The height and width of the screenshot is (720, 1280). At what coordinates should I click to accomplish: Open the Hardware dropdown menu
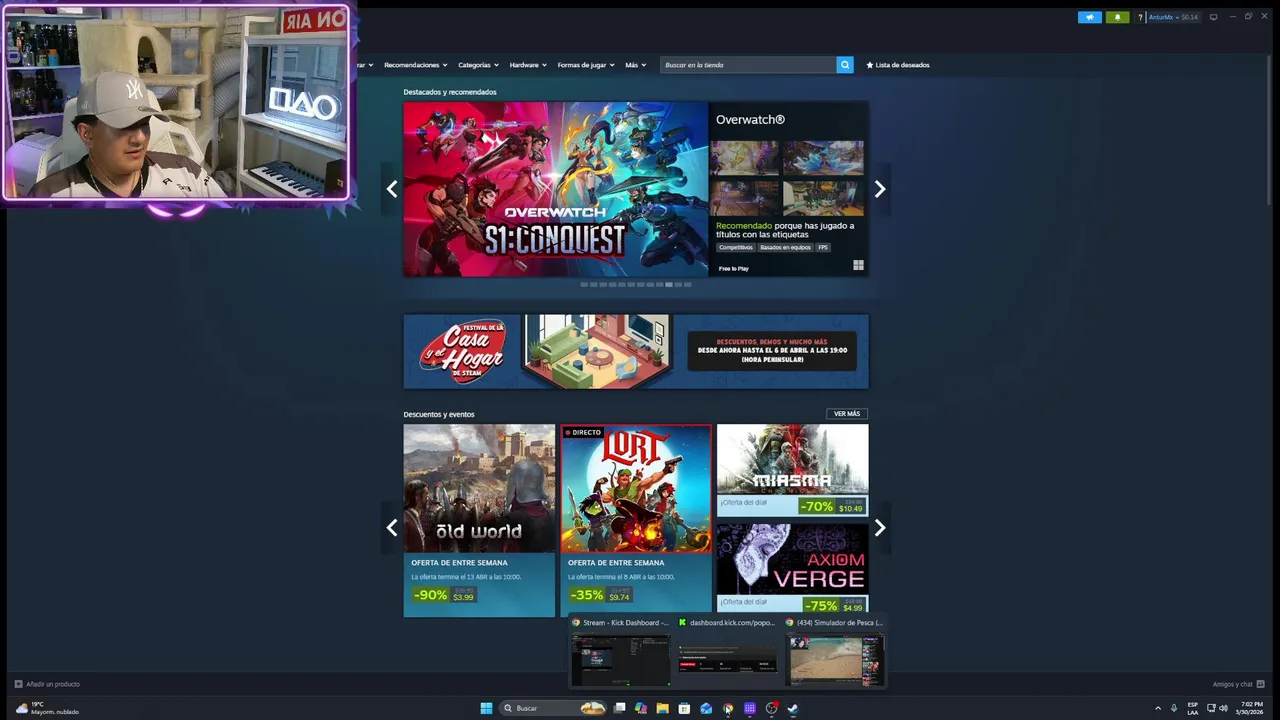[528, 65]
